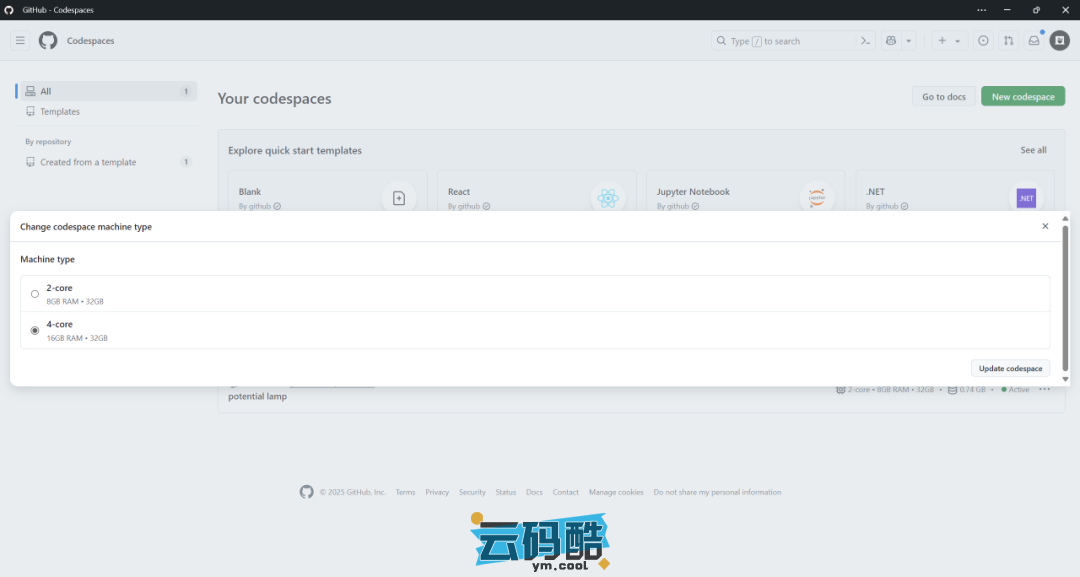Open the command palette icon
The height and width of the screenshot is (577, 1080).
coord(866,41)
